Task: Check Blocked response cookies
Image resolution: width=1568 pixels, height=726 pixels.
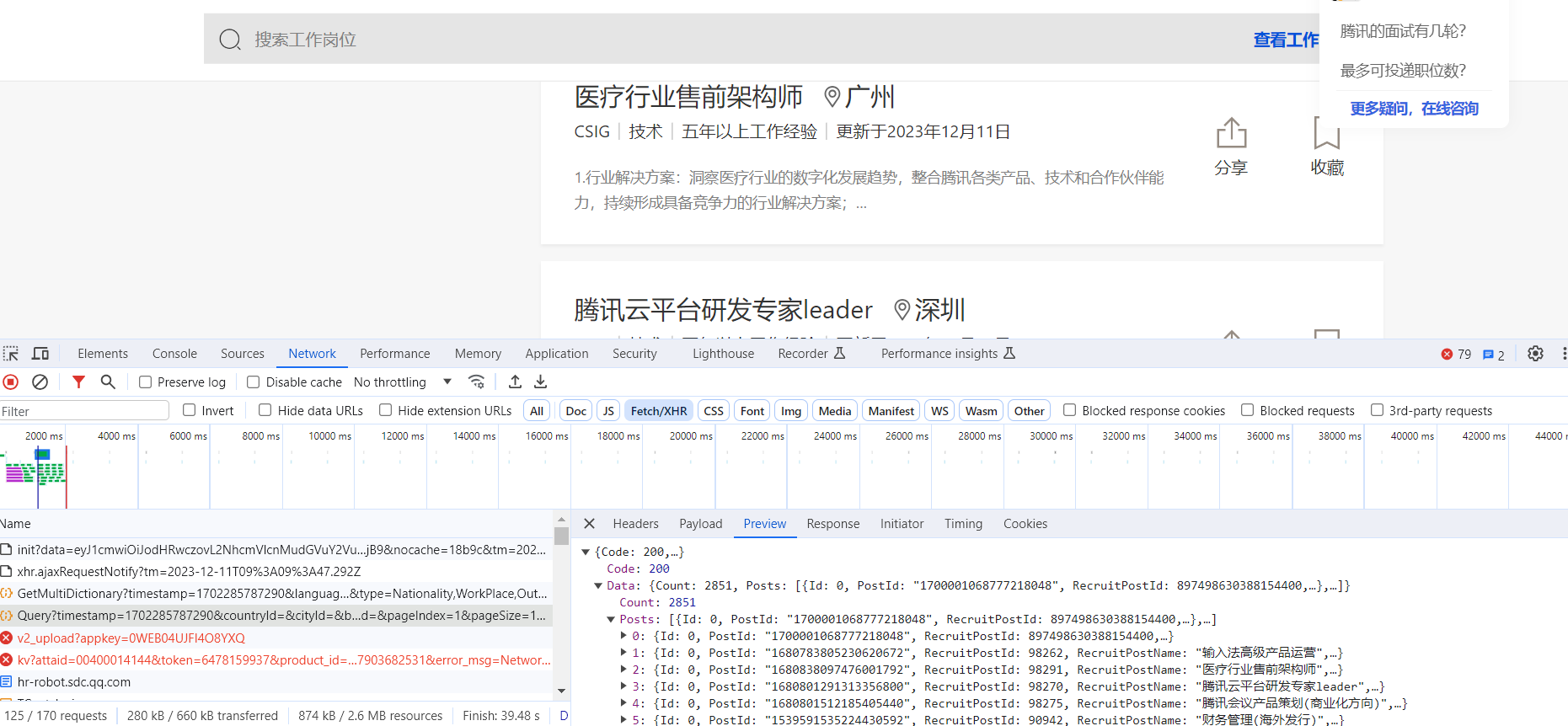Action: point(1070,410)
